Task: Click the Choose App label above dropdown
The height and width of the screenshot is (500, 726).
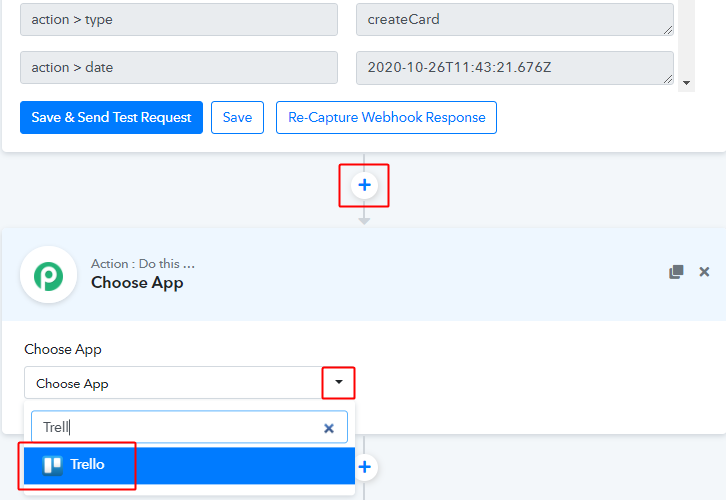Action: [x=63, y=349]
